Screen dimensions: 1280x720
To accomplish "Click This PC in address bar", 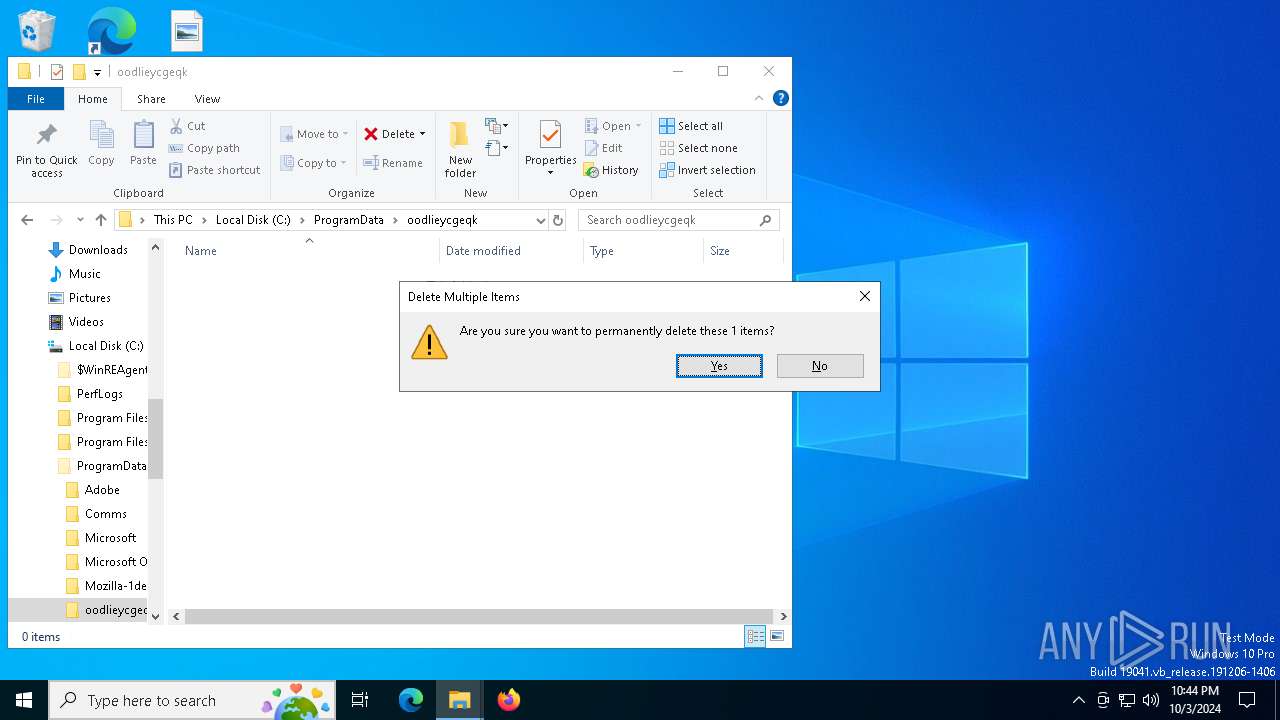I will click(173, 220).
